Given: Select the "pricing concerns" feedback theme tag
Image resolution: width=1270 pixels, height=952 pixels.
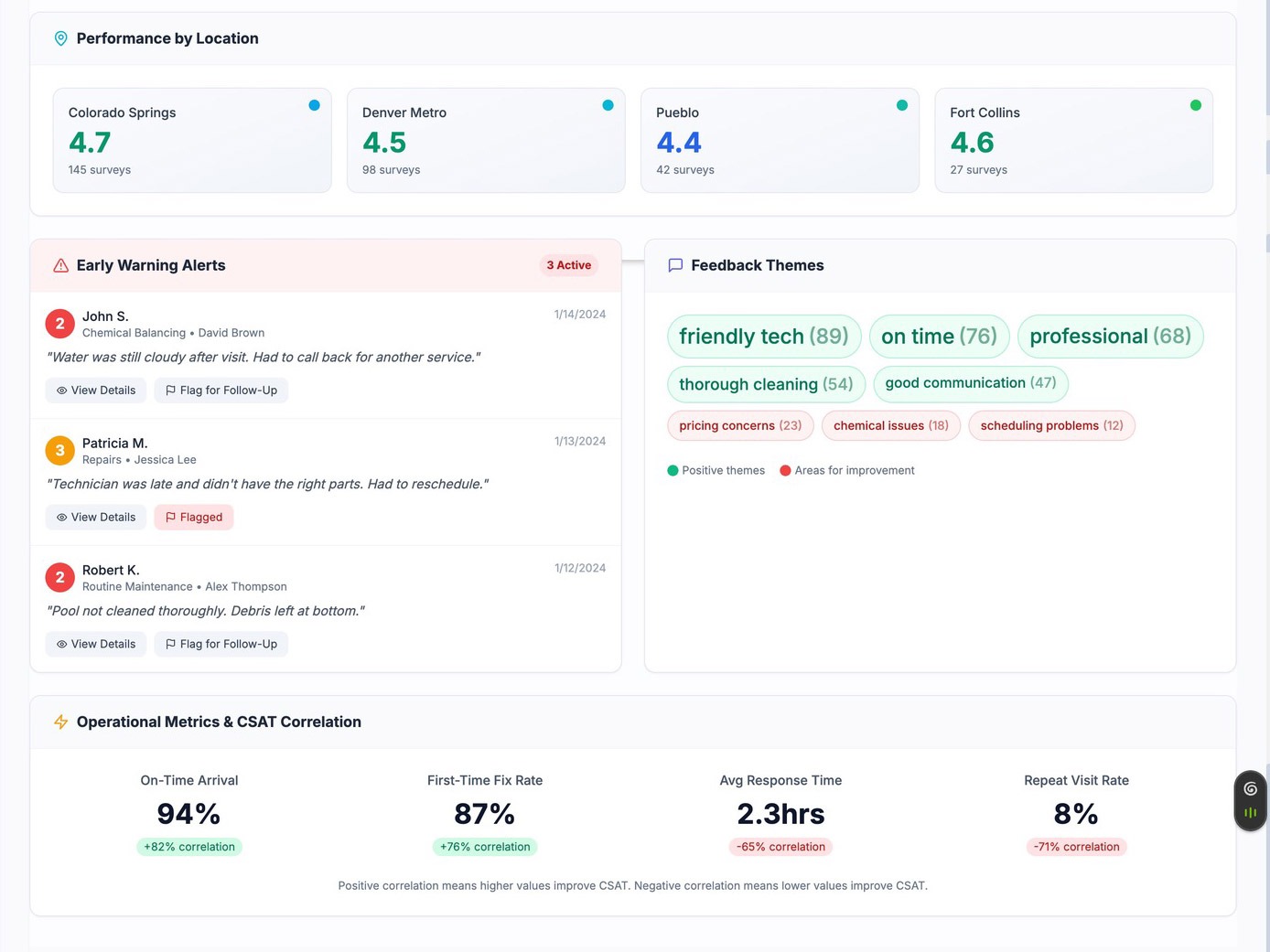Looking at the screenshot, I should pyautogui.click(x=740, y=426).
